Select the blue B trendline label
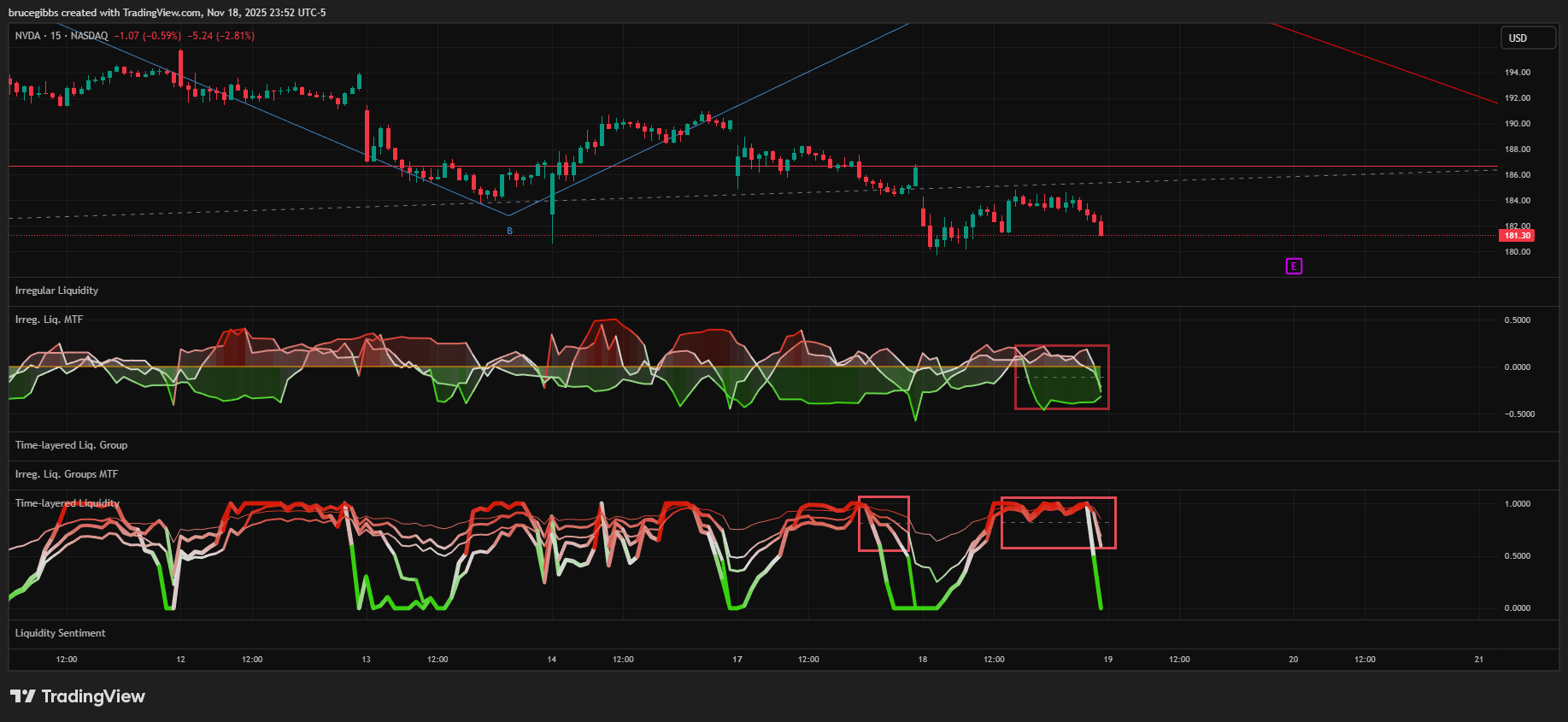Image resolution: width=1568 pixels, height=722 pixels. pos(510,231)
